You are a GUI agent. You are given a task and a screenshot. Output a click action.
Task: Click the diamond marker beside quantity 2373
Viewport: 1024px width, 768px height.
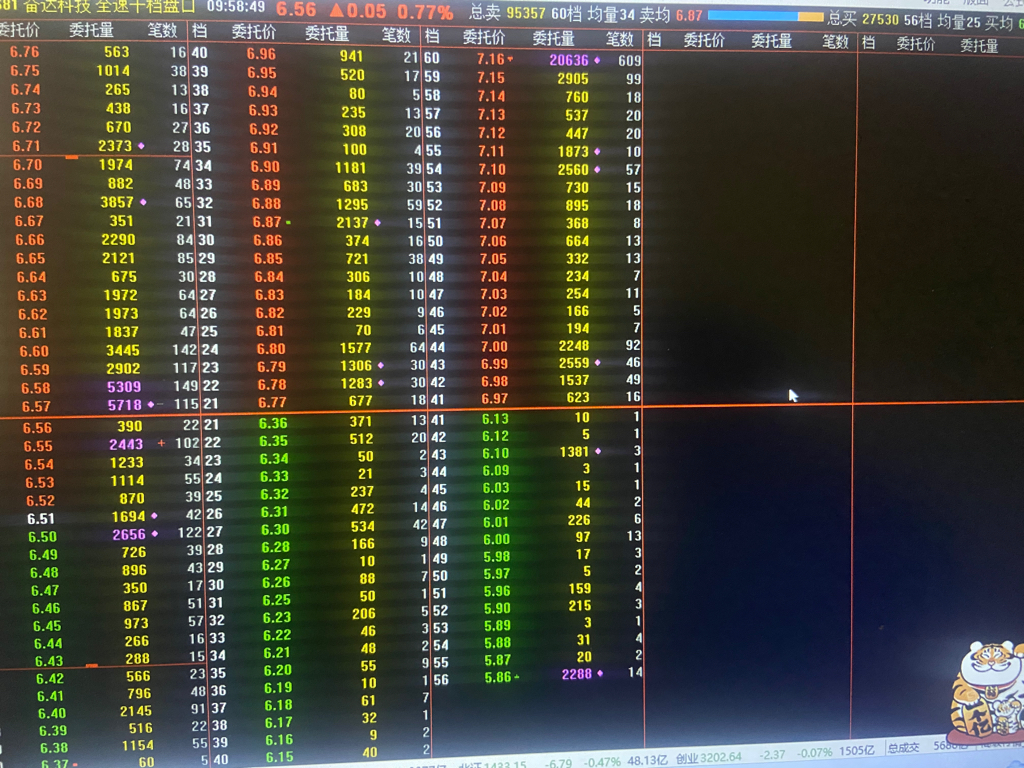pos(141,146)
